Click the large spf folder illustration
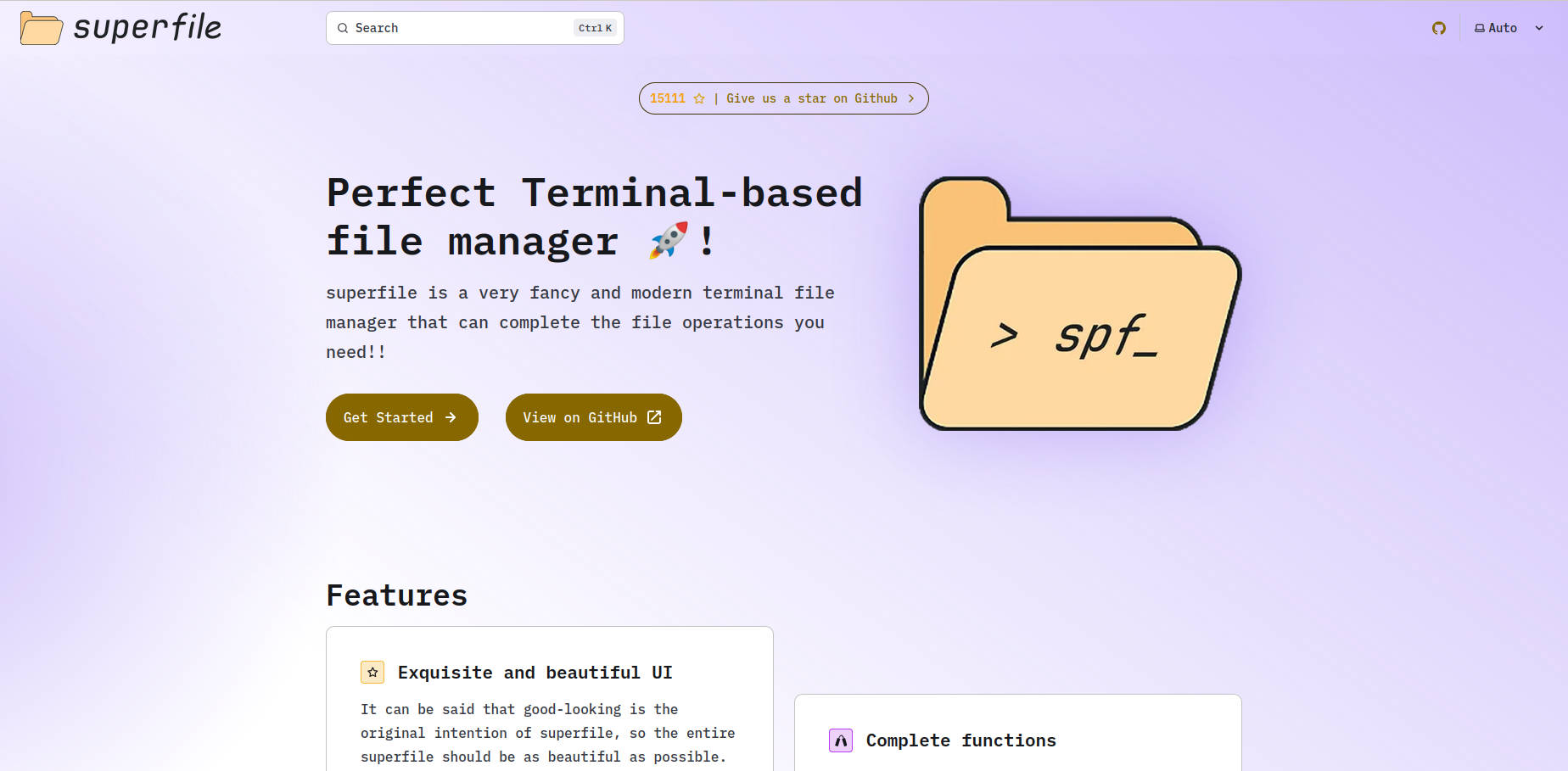This screenshot has width=1568, height=771. [1079, 305]
